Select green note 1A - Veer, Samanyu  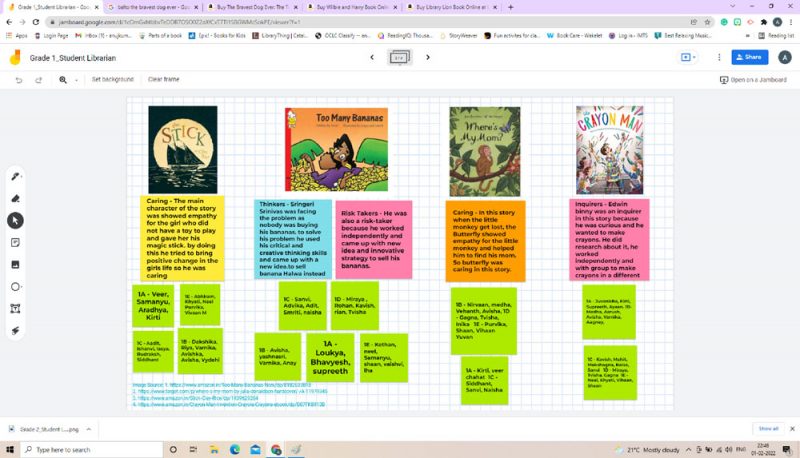point(153,306)
